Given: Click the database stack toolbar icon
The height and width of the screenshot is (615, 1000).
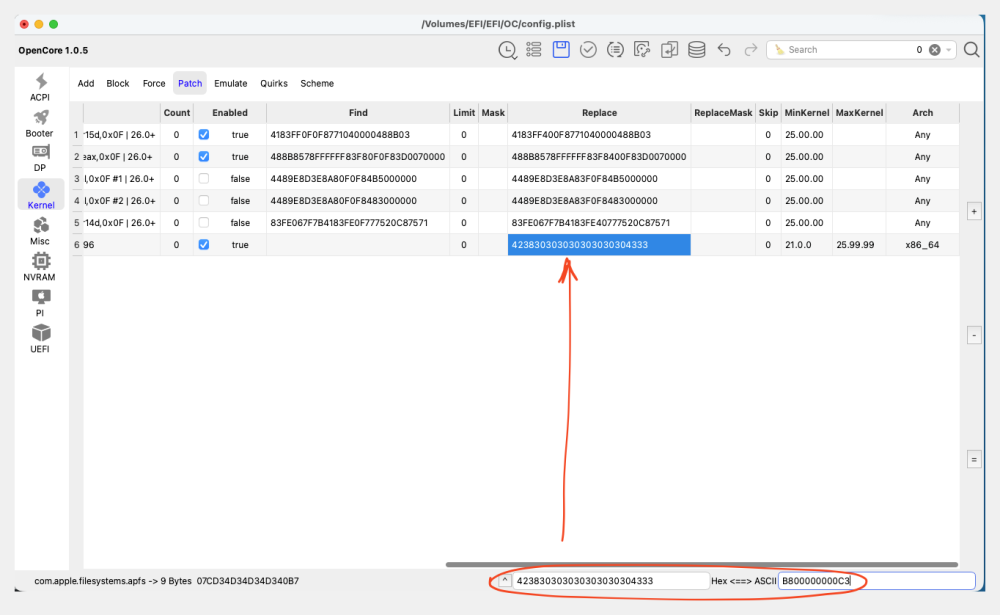Looking at the screenshot, I should (x=696, y=50).
